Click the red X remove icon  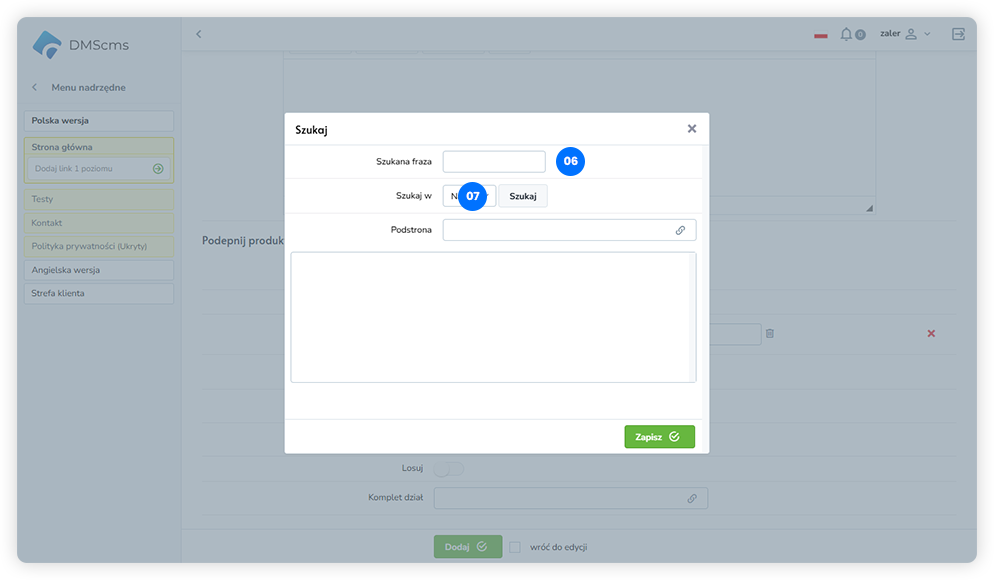pos(931,333)
